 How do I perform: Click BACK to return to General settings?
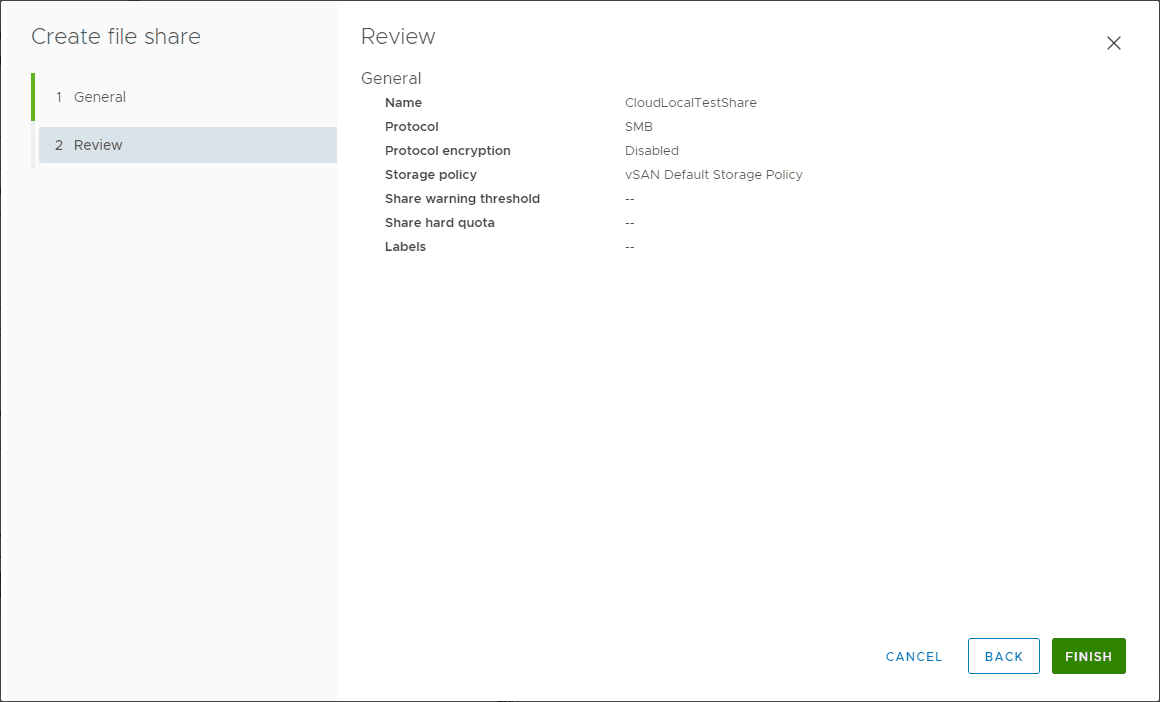pos(1003,656)
